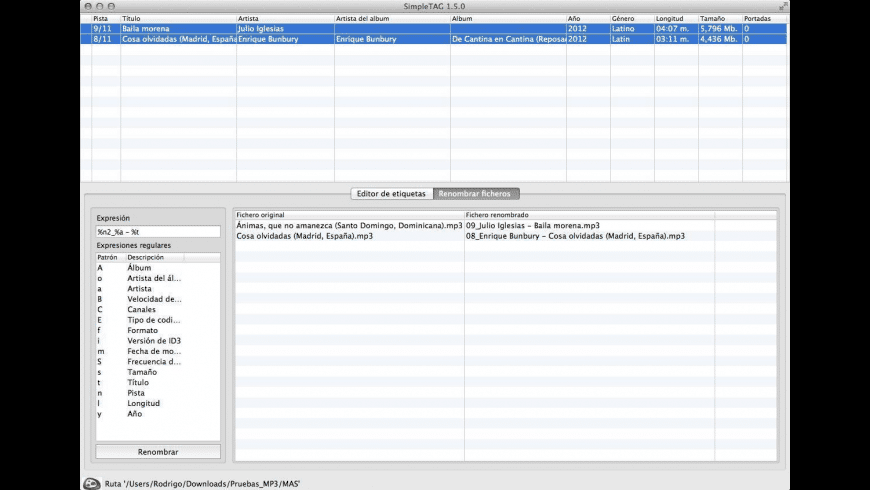
Task: Select the Tipo de codi... pattern row
Action: click(158, 320)
